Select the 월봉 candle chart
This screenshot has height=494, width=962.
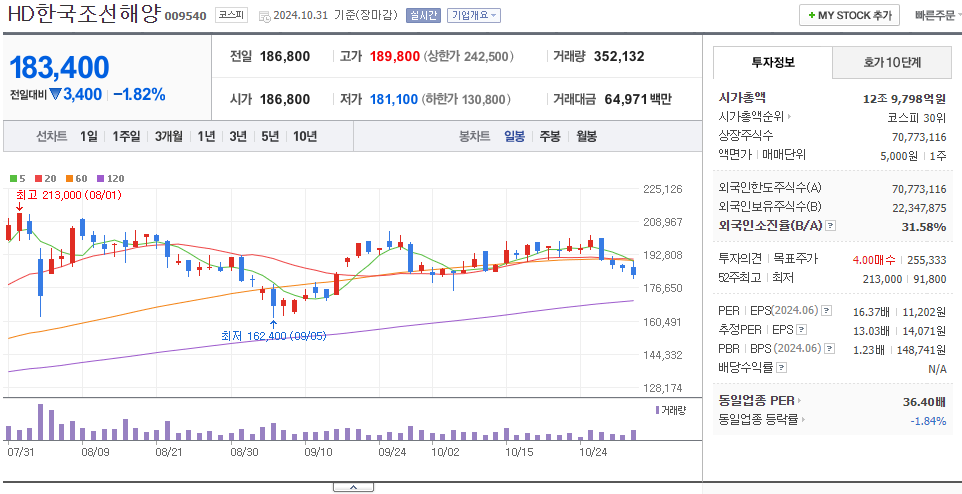coord(586,136)
